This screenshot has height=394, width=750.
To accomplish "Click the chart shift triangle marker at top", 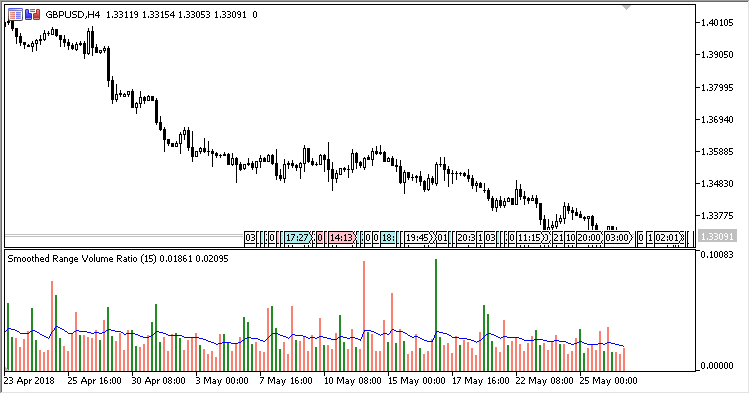I will coord(626,8).
